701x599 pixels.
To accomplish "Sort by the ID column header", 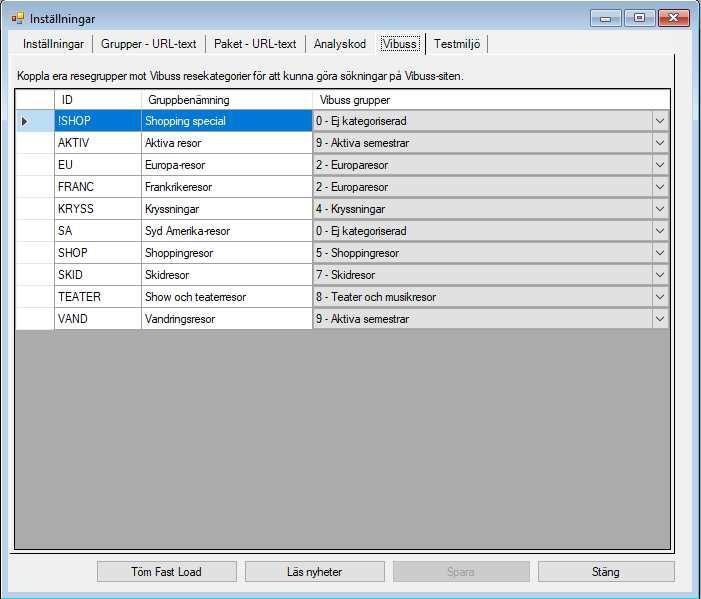I will click(x=98, y=100).
